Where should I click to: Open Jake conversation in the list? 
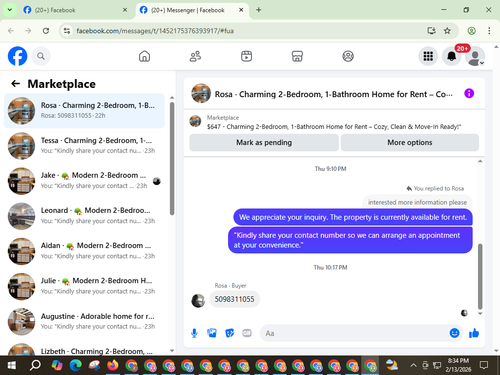pos(84,181)
